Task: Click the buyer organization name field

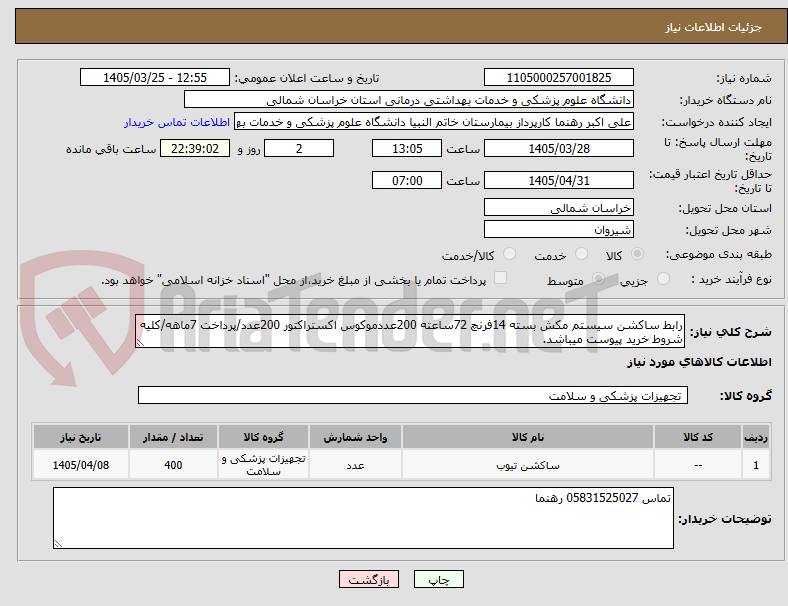Action: 409,99
